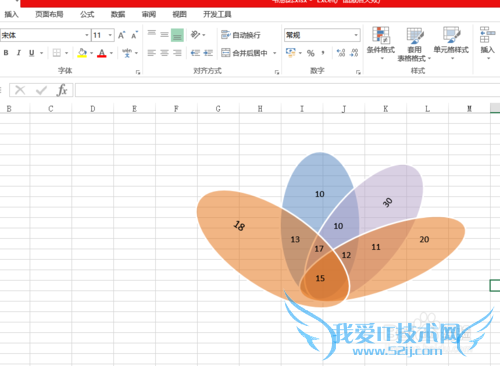The width and height of the screenshot is (500, 366).
Task: Click the Borders icon
Action: 57,53
